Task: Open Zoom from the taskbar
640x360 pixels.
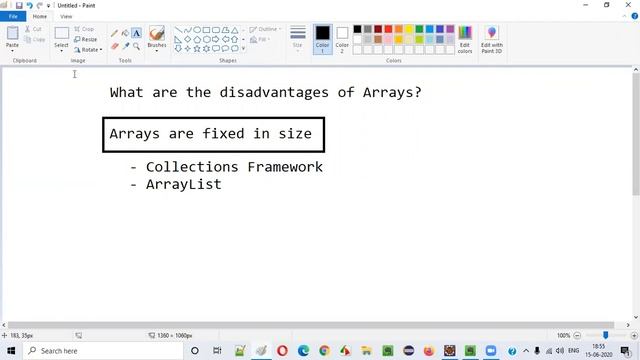Action: [x=491, y=351]
